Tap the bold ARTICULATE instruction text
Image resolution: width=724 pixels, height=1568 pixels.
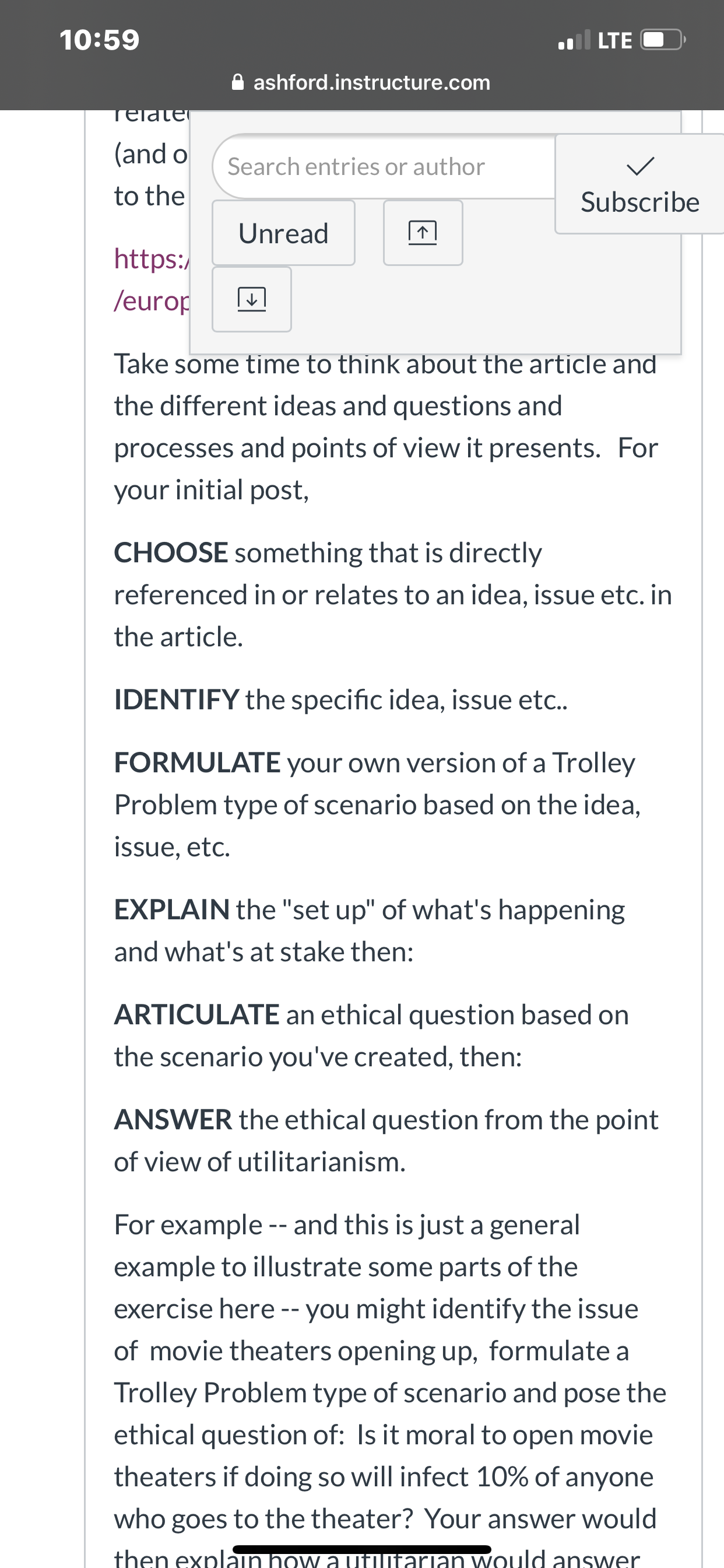(x=196, y=1014)
